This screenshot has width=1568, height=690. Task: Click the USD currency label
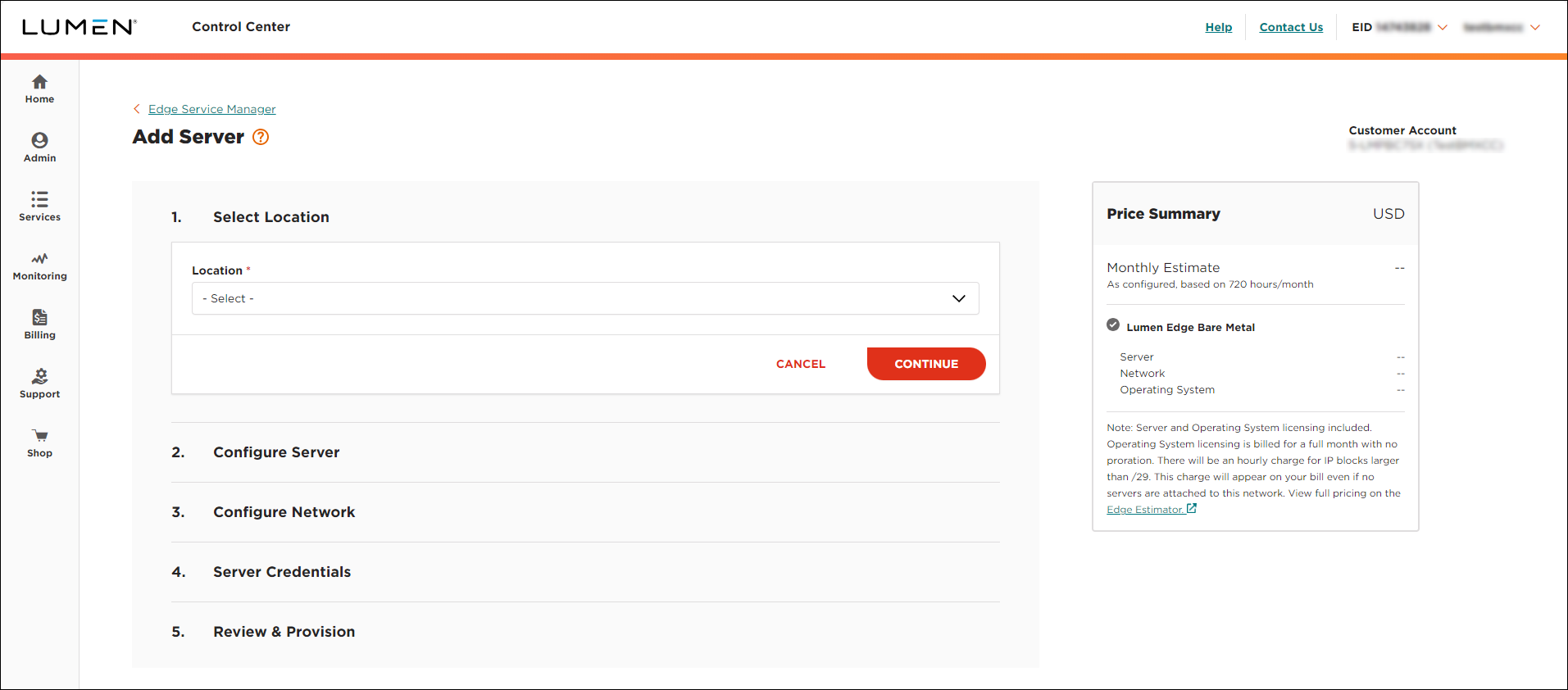point(1388,214)
